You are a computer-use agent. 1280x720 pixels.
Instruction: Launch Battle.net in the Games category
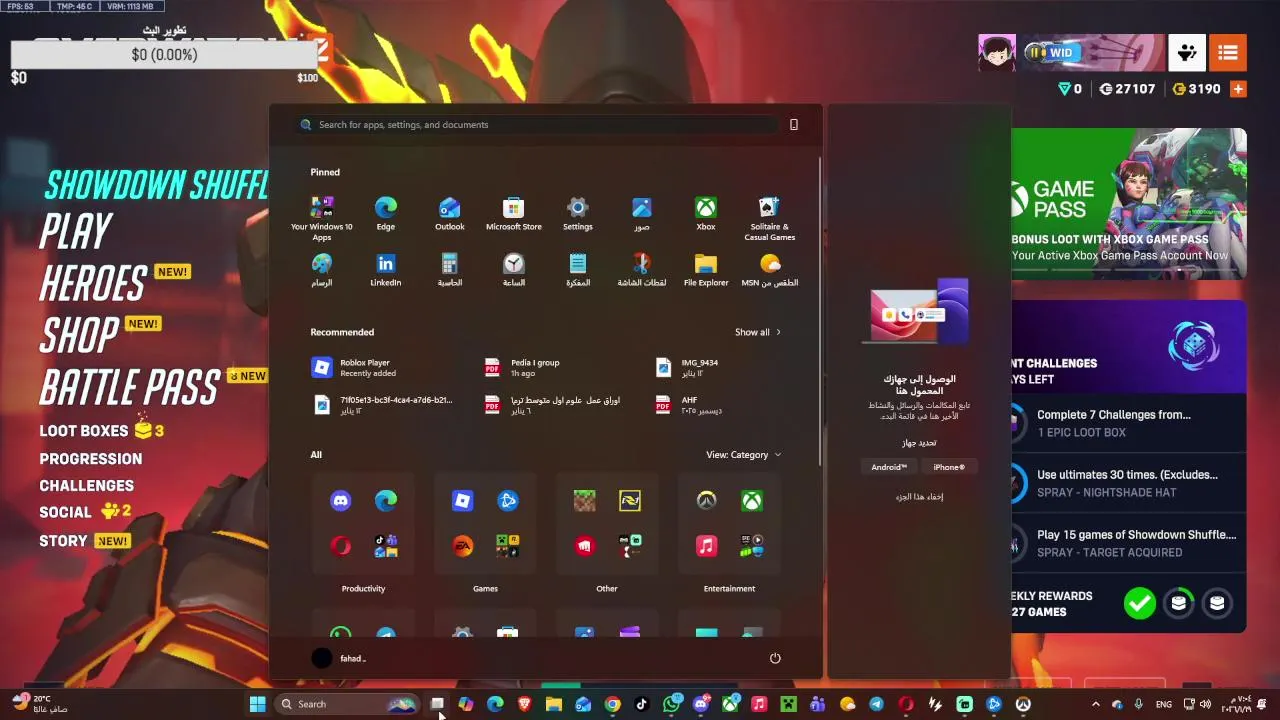[x=508, y=501]
